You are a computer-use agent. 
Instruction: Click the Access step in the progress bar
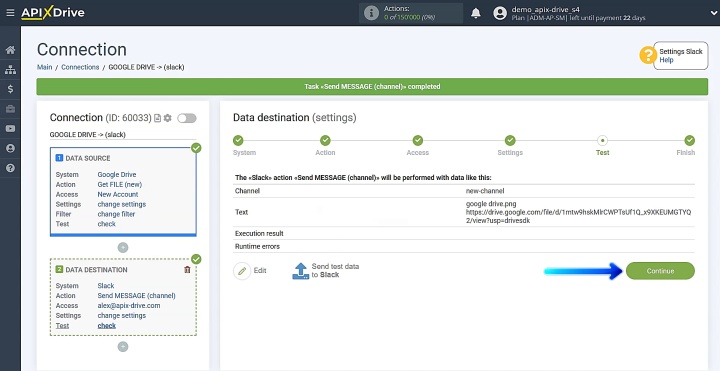pos(417,141)
